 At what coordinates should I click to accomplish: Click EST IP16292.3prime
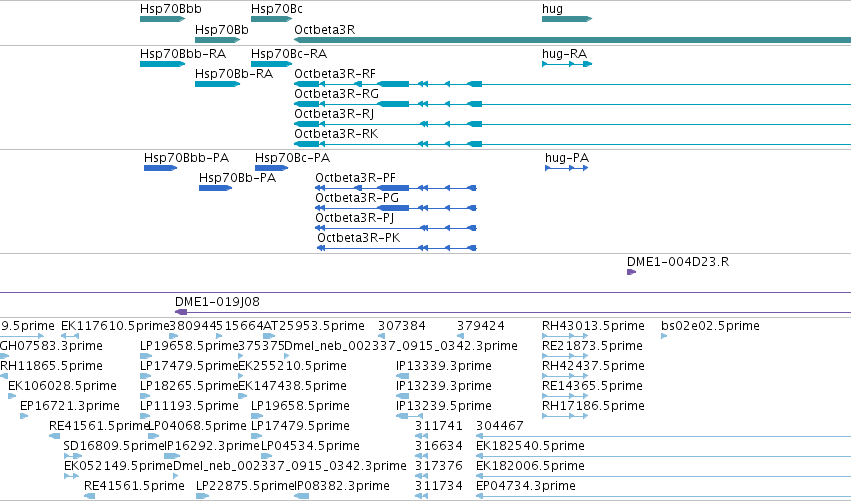coord(212,446)
